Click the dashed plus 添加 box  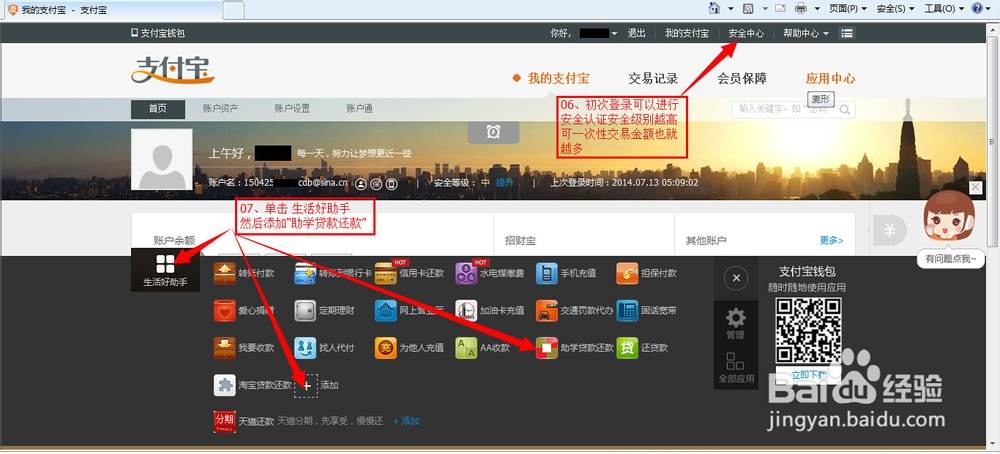pos(306,386)
